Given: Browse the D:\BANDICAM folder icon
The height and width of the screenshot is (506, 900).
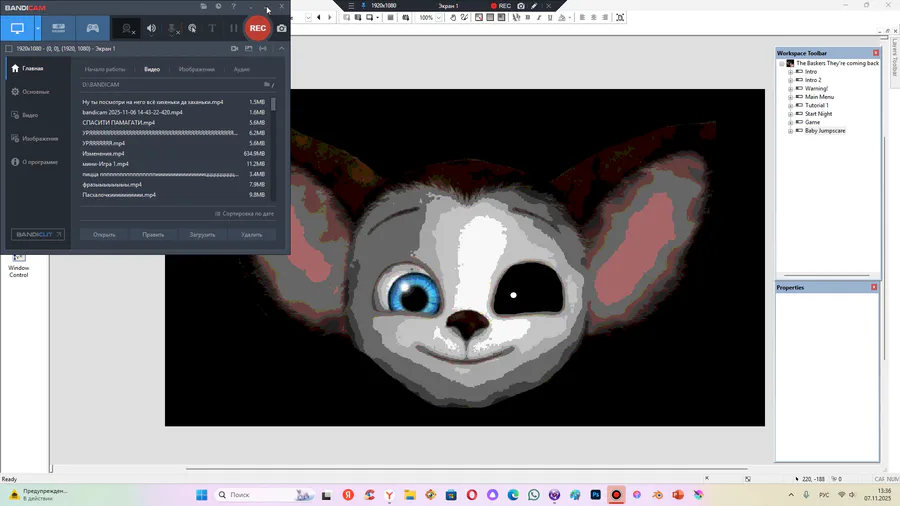Looking at the screenshot, I should pos(267,84).
